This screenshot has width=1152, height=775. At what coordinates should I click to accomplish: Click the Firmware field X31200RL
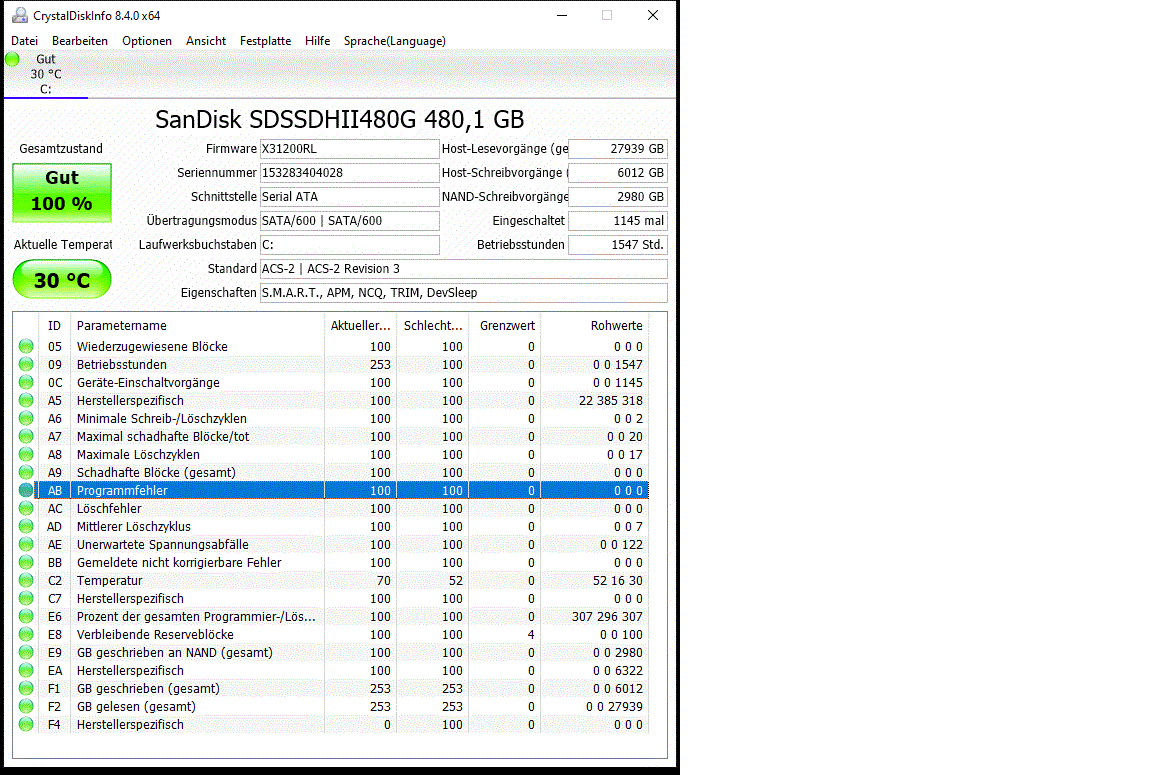[x=350, y=148]
